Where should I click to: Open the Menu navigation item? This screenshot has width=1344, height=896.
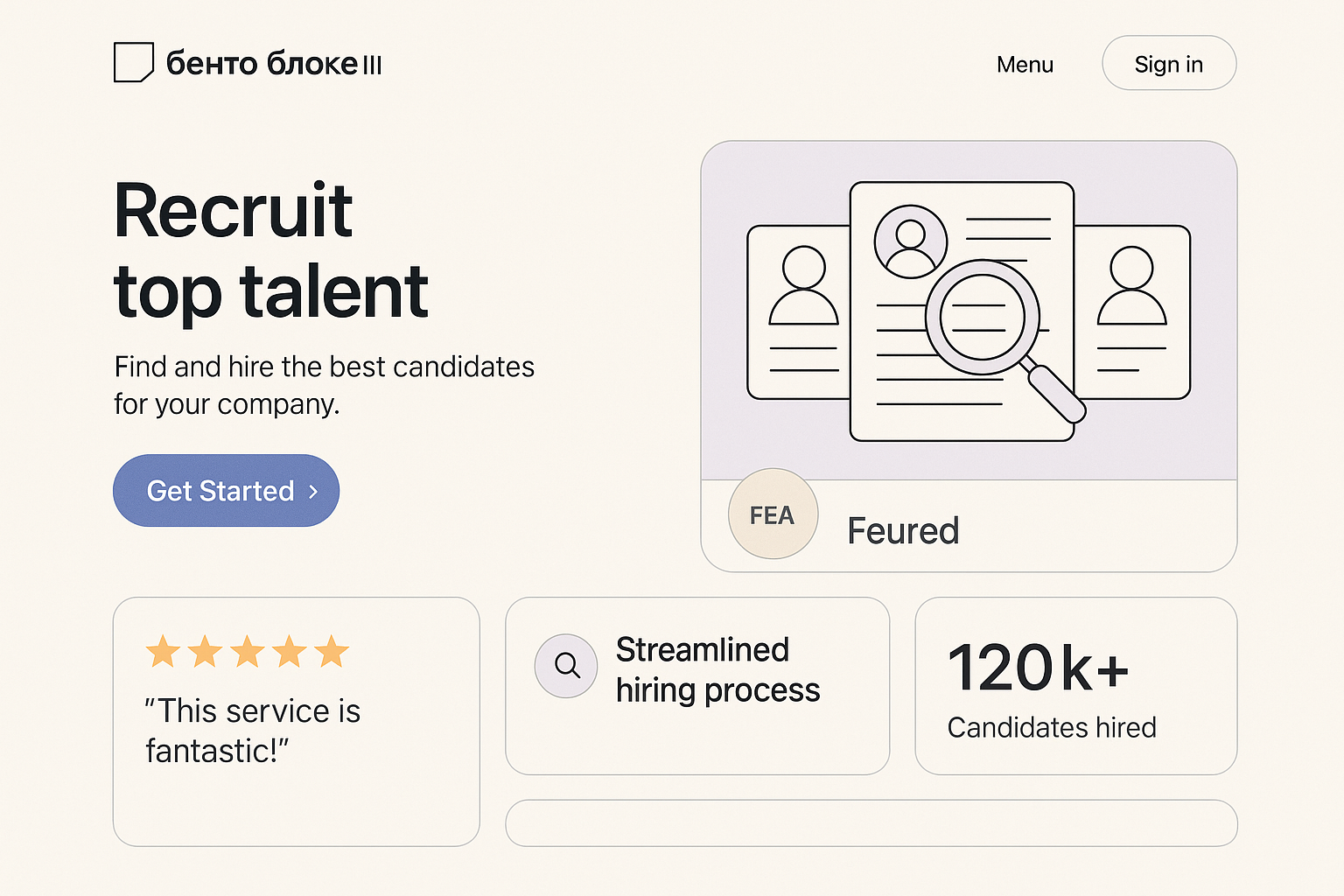(1025, 65)
